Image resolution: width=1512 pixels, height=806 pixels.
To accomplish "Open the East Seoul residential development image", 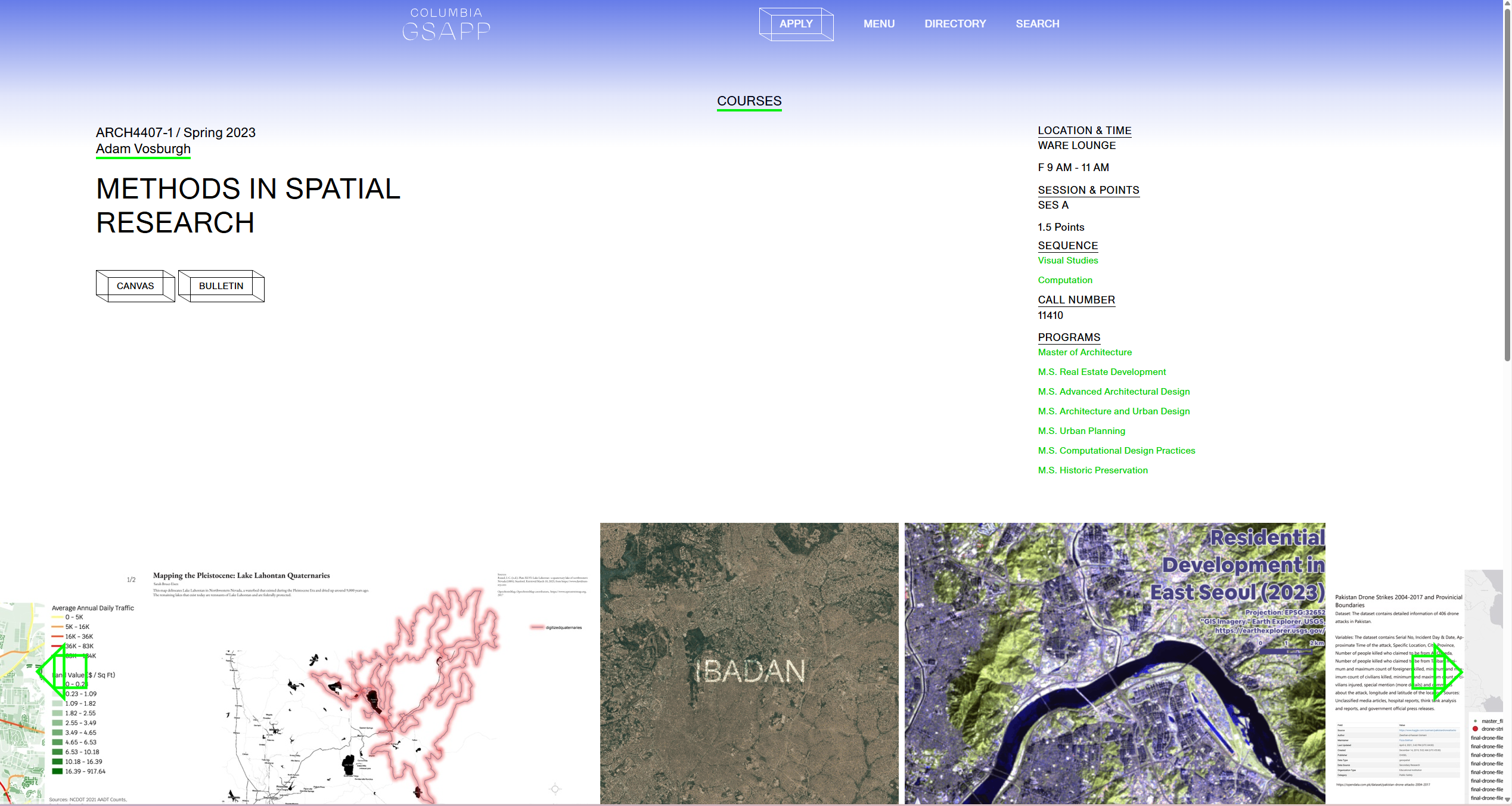I will point(1114,664).
